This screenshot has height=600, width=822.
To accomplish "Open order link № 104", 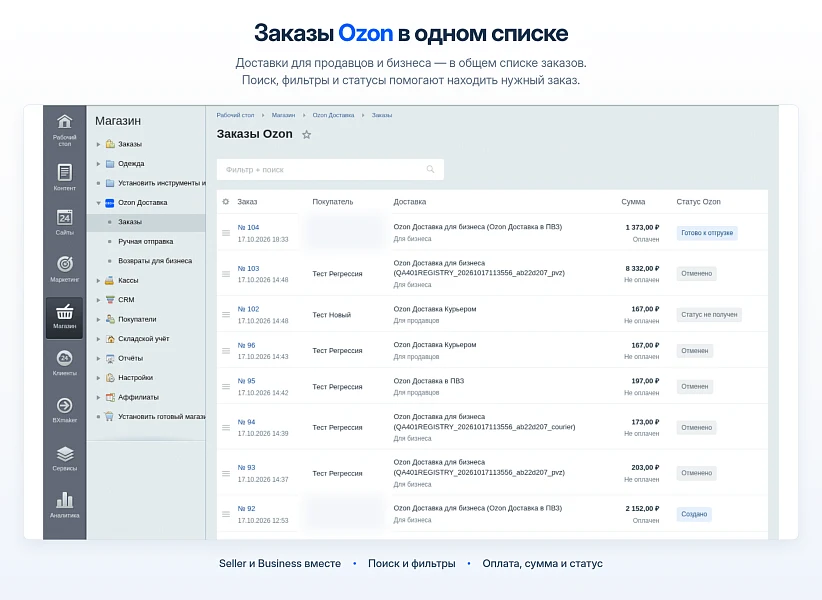I will (248, 227).
